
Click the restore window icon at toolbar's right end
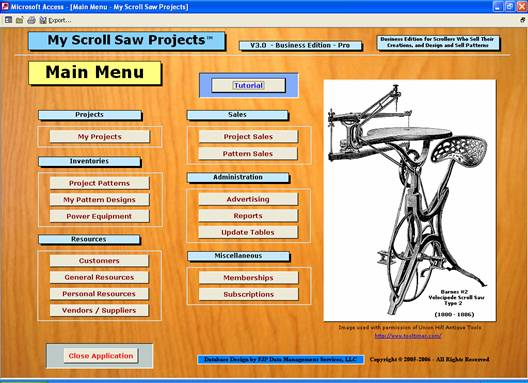pos(523,20)
